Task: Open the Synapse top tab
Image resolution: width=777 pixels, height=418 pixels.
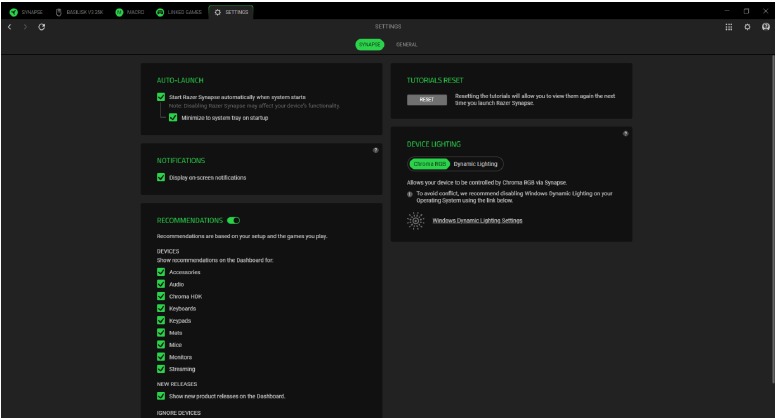Action: click(x=26, y=12)
